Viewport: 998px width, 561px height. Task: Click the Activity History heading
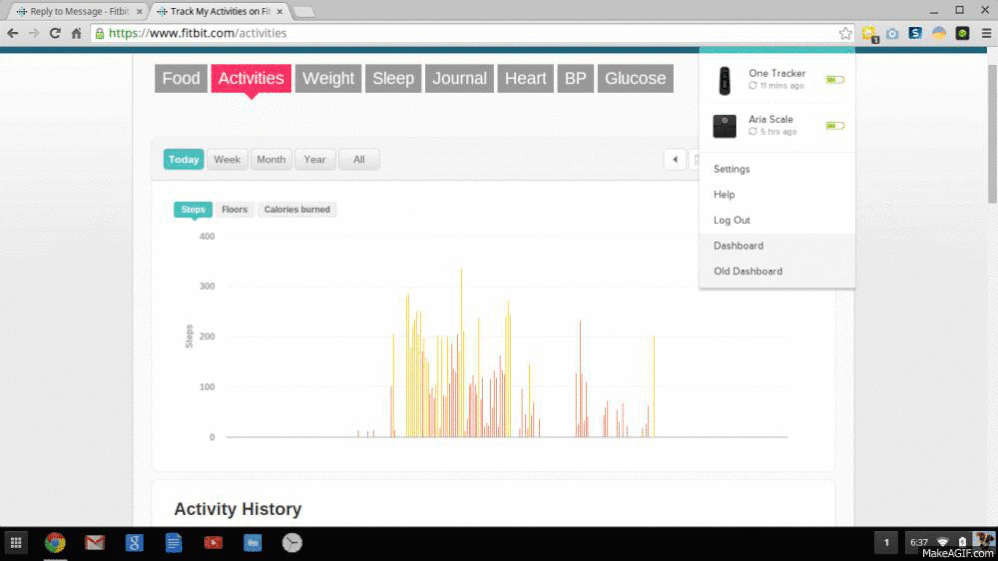[x=237, y=509]
